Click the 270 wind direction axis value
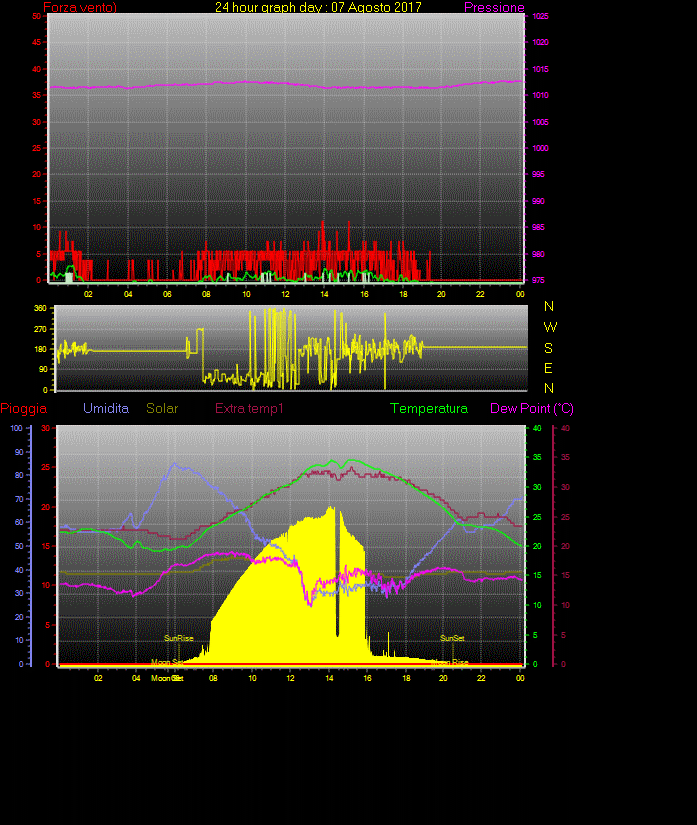Image resolution: width=697 pixels, height=825 pixels. tap(41, 329)
